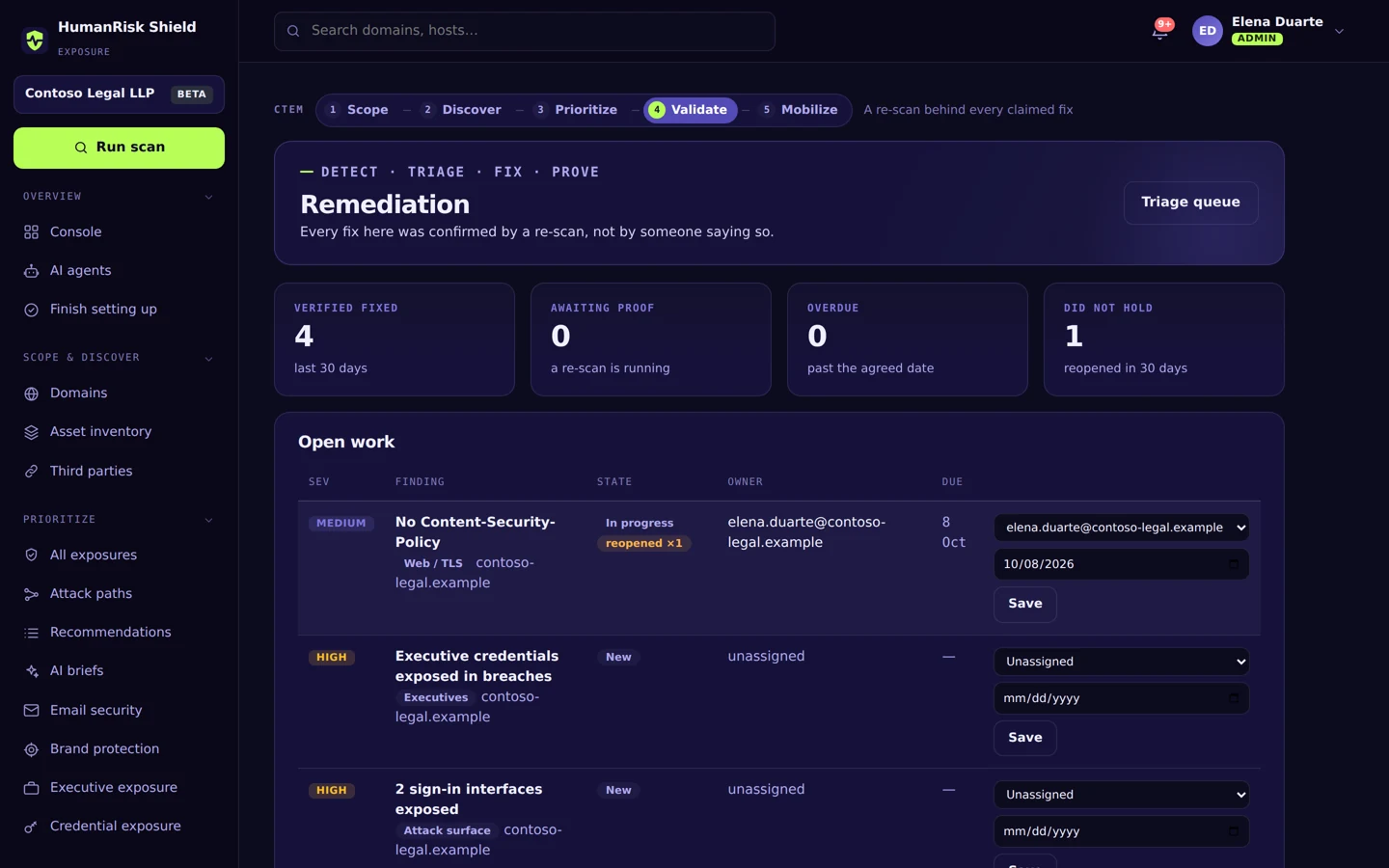1389x868 pixels.
Task: Click the Run scan button
Action: (119, 148)
